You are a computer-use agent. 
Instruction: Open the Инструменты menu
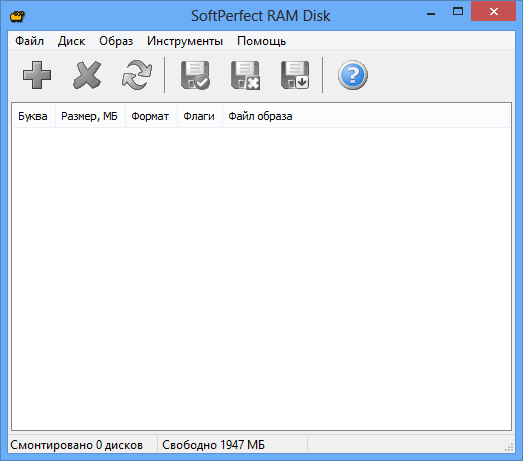click(x=185, y=41)
